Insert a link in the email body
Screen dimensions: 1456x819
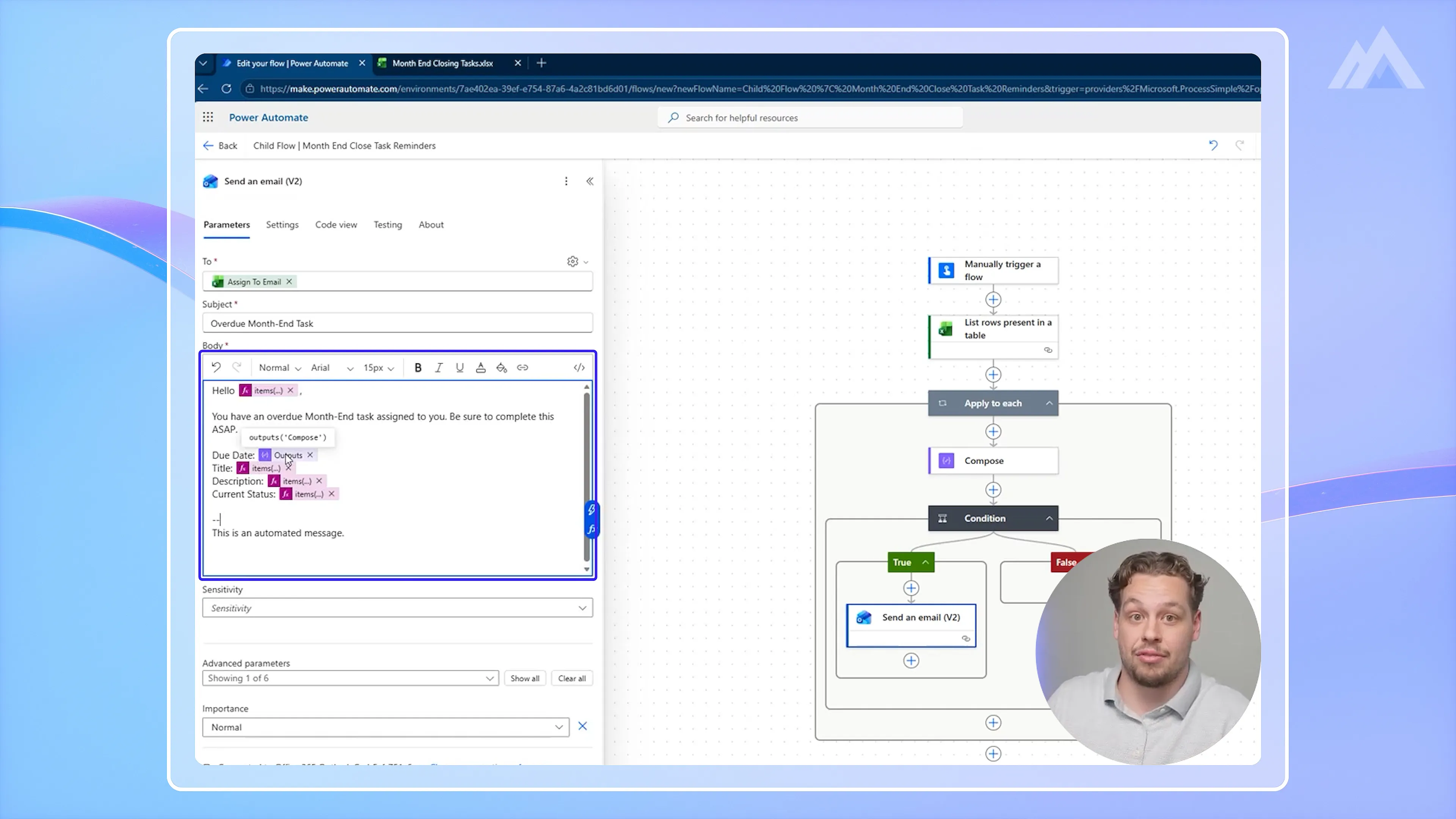coord(522,367)
